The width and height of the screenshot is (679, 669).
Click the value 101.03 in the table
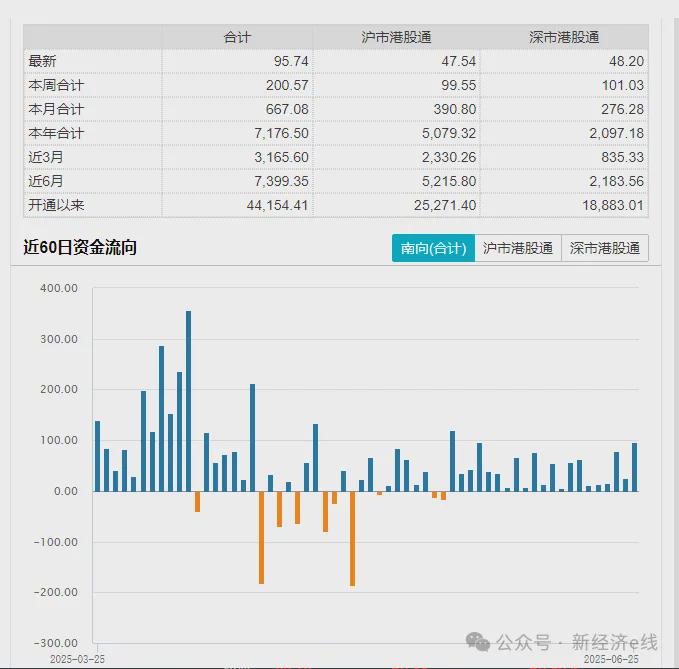tap(623, 85)
